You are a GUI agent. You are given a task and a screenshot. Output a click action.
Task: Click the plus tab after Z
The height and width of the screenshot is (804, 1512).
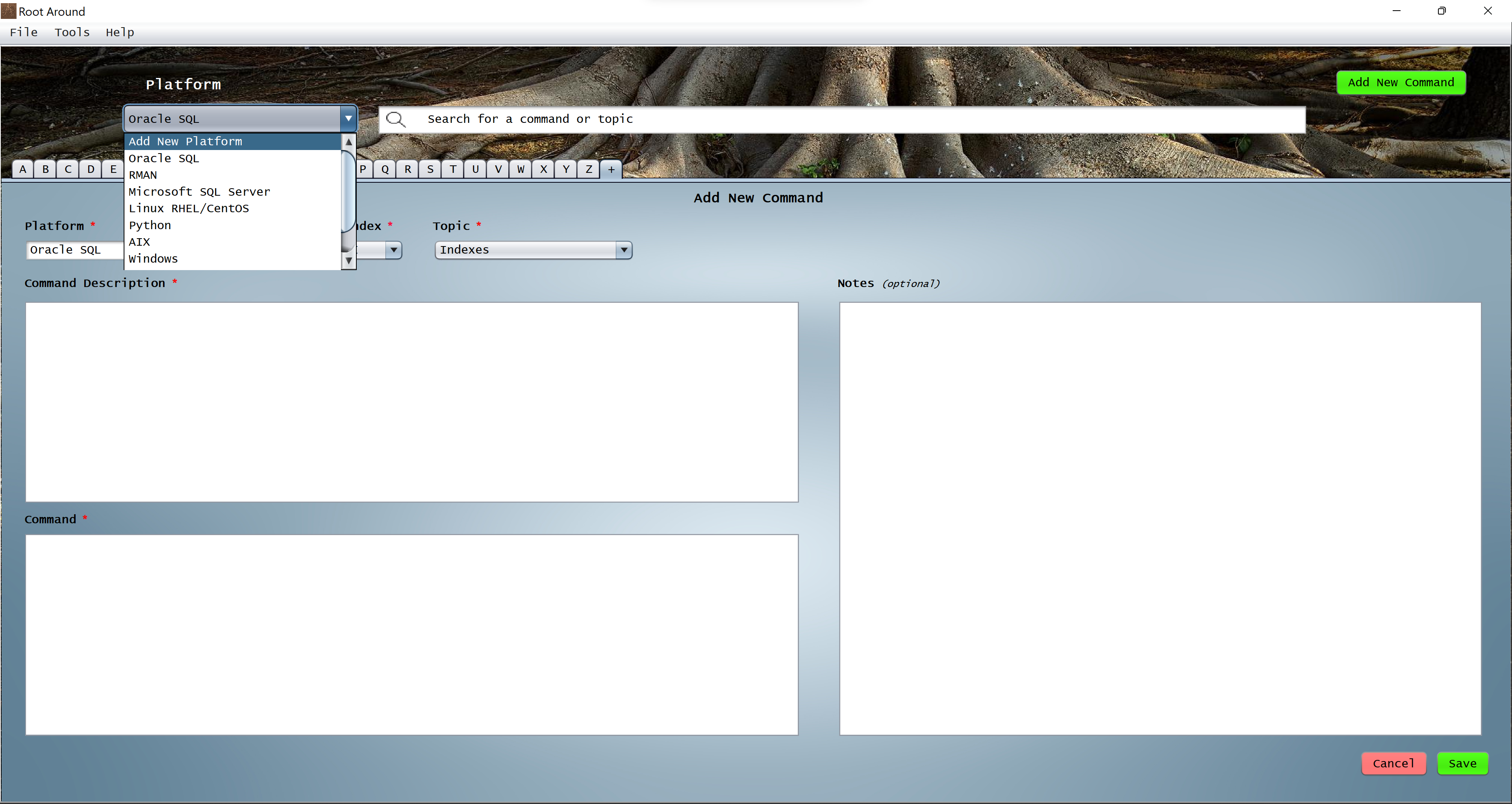(x=611, y=170)
